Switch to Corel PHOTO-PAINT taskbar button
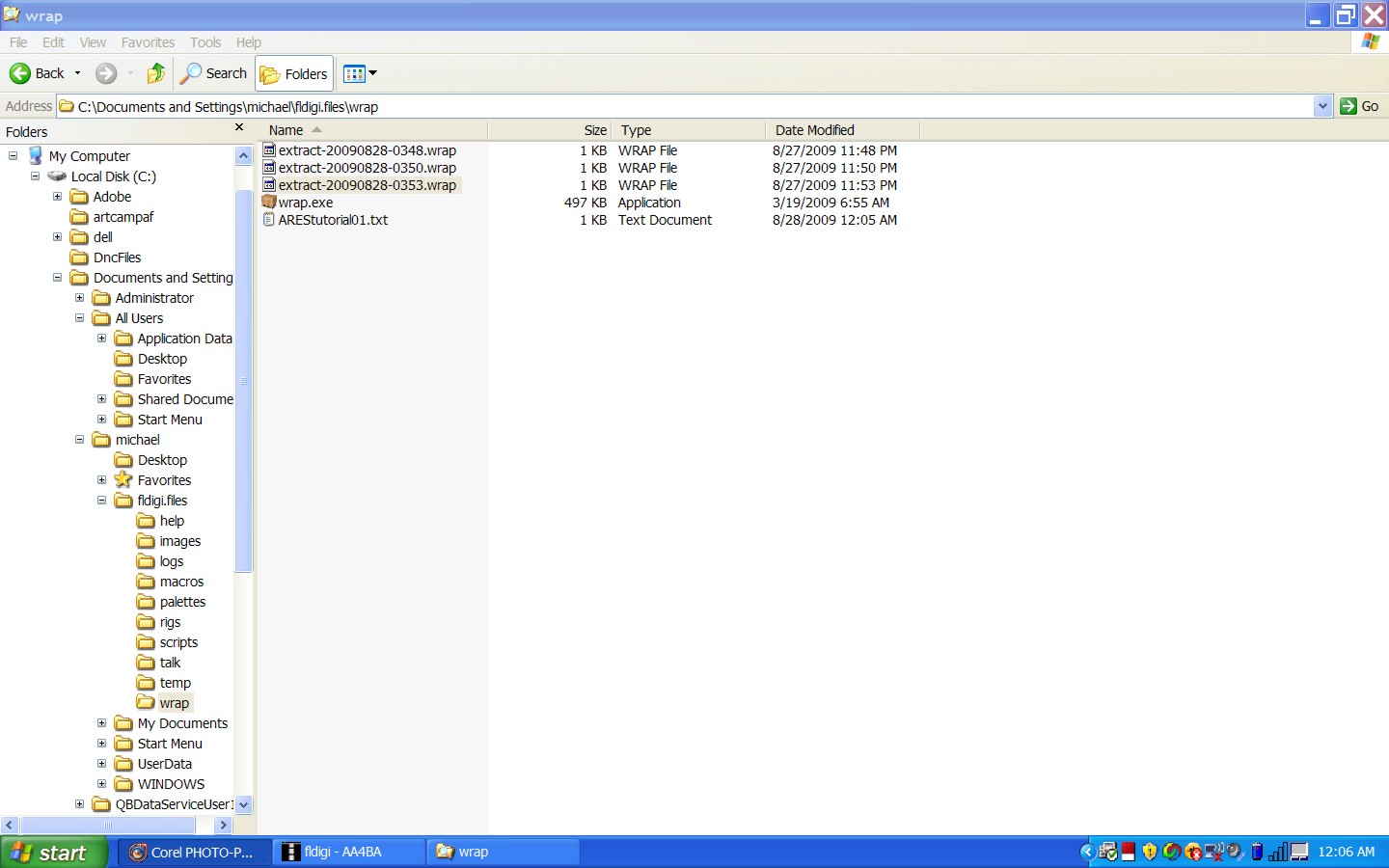The height and width of the screenshot is (868, 1389). (x=192, y=852)
